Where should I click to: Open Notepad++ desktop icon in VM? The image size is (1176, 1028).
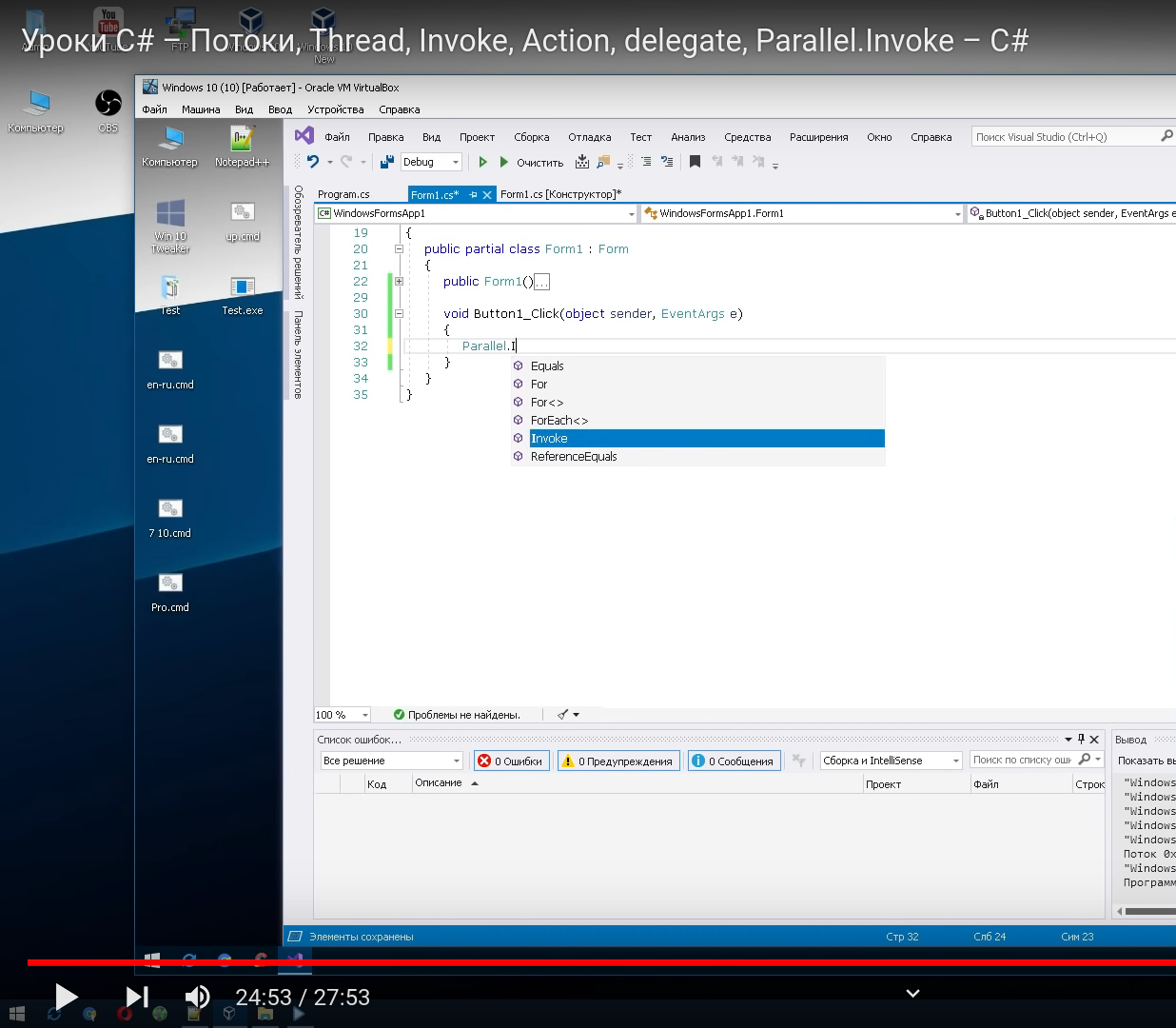coord(242,147)
